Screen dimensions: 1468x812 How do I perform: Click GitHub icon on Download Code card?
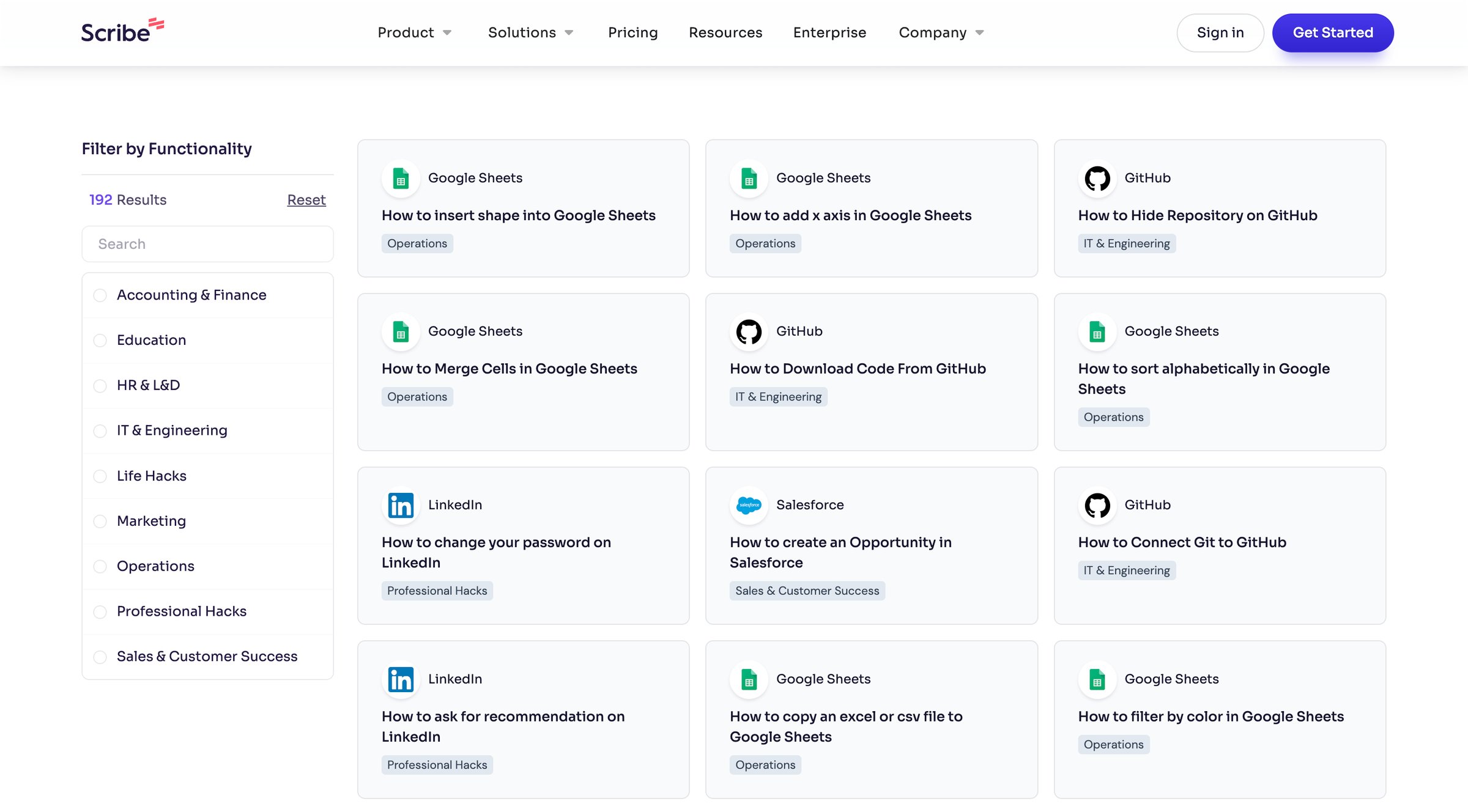749,332
